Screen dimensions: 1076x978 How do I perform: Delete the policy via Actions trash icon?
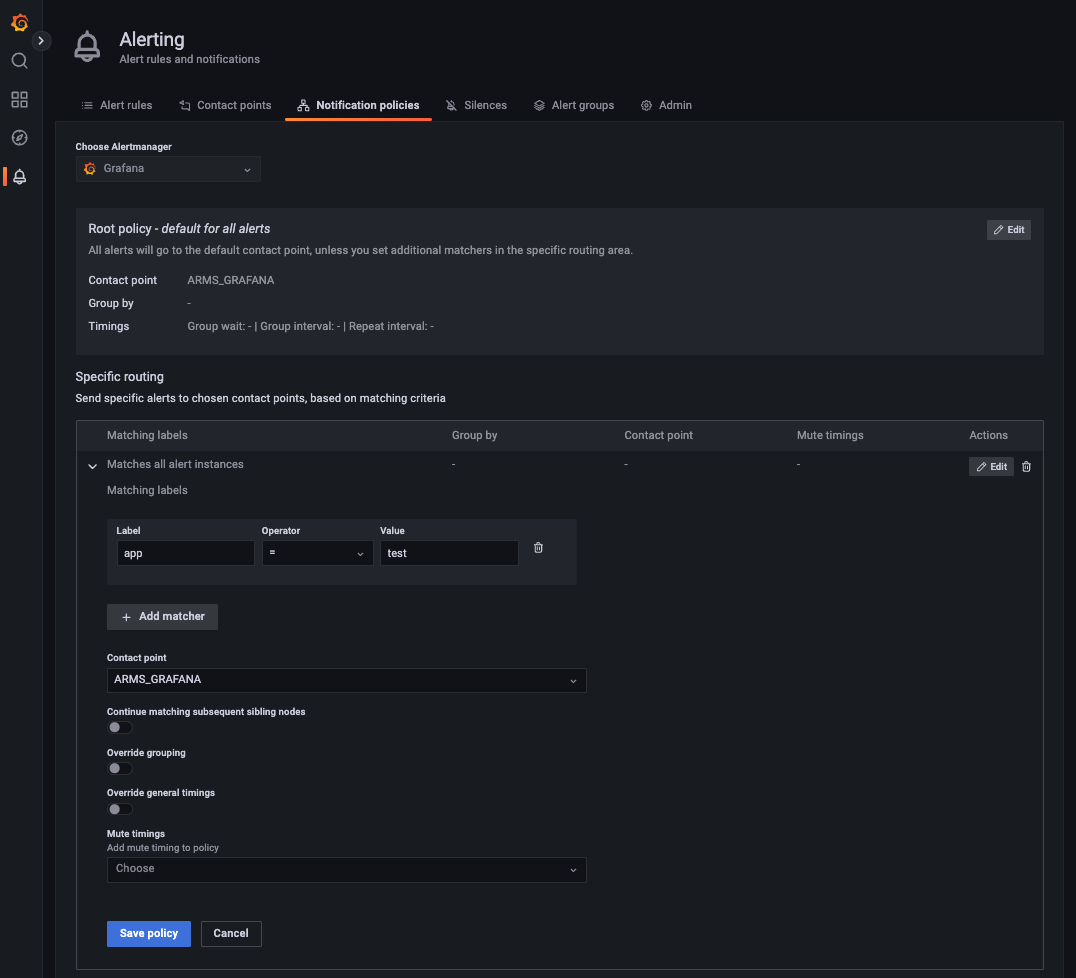tap(1026, 467)
